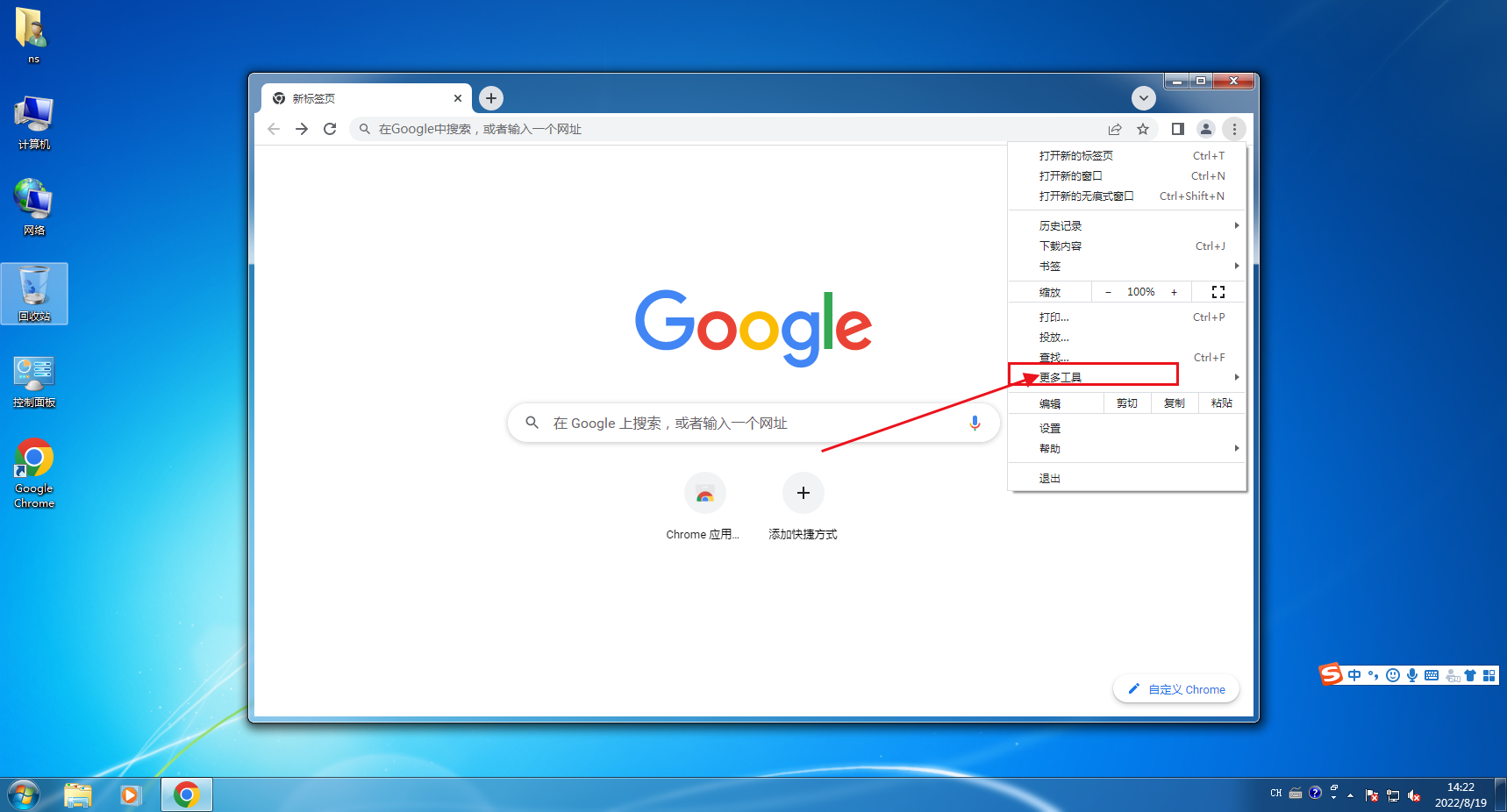Open the Sogou toolbox grid icon

(x=1489, y=675)
